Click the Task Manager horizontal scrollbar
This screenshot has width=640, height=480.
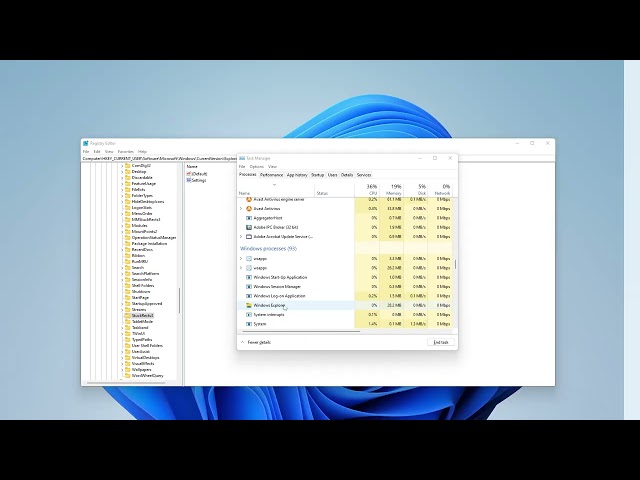301,331
